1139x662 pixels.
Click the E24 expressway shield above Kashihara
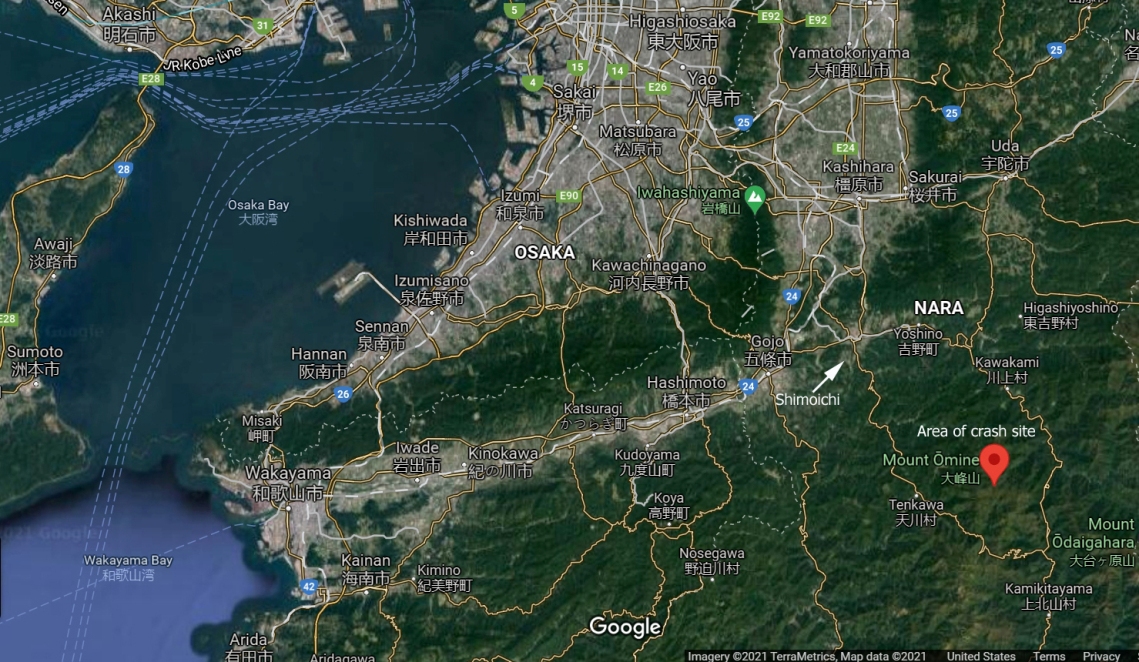[846, 148]
